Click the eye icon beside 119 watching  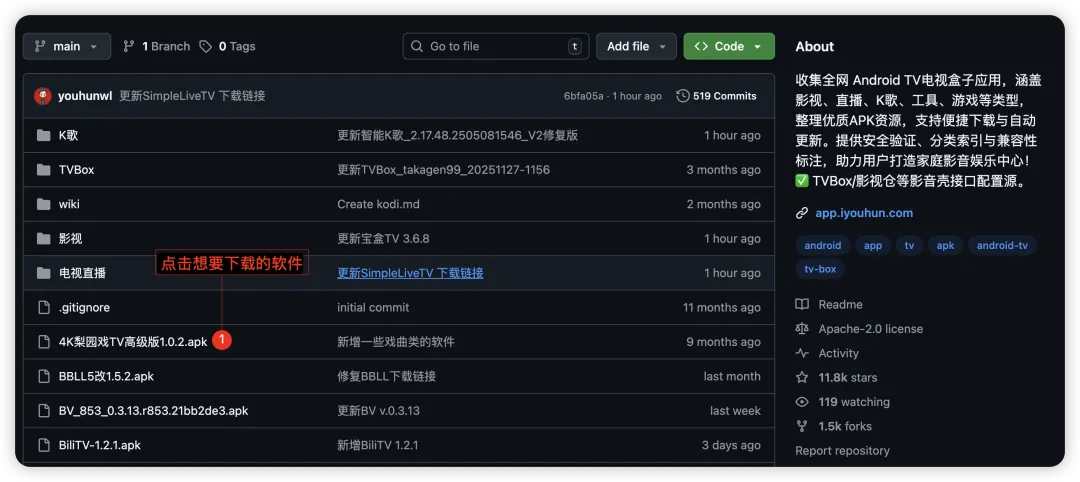coord(802,402)
